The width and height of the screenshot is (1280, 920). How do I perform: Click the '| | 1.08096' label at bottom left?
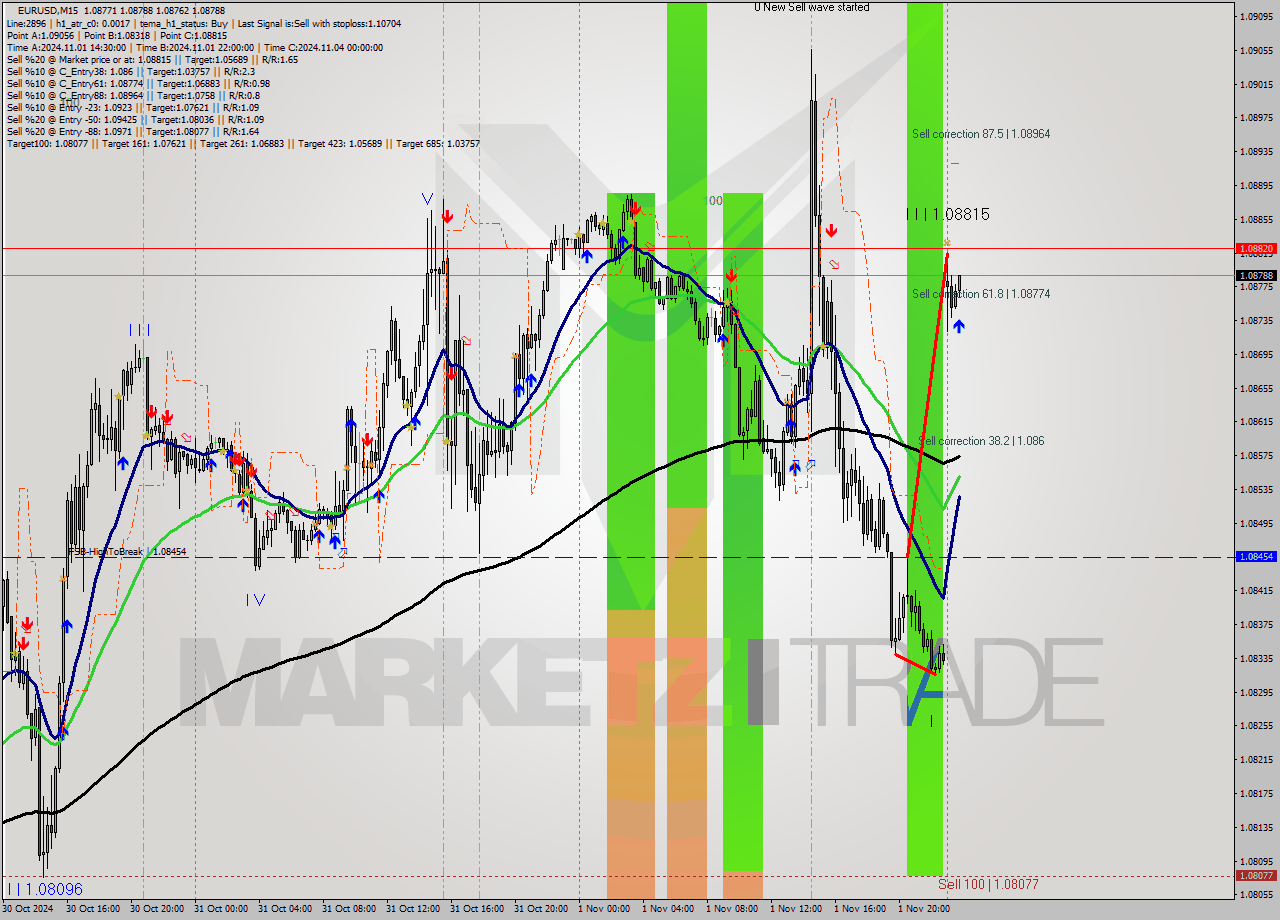44,889
